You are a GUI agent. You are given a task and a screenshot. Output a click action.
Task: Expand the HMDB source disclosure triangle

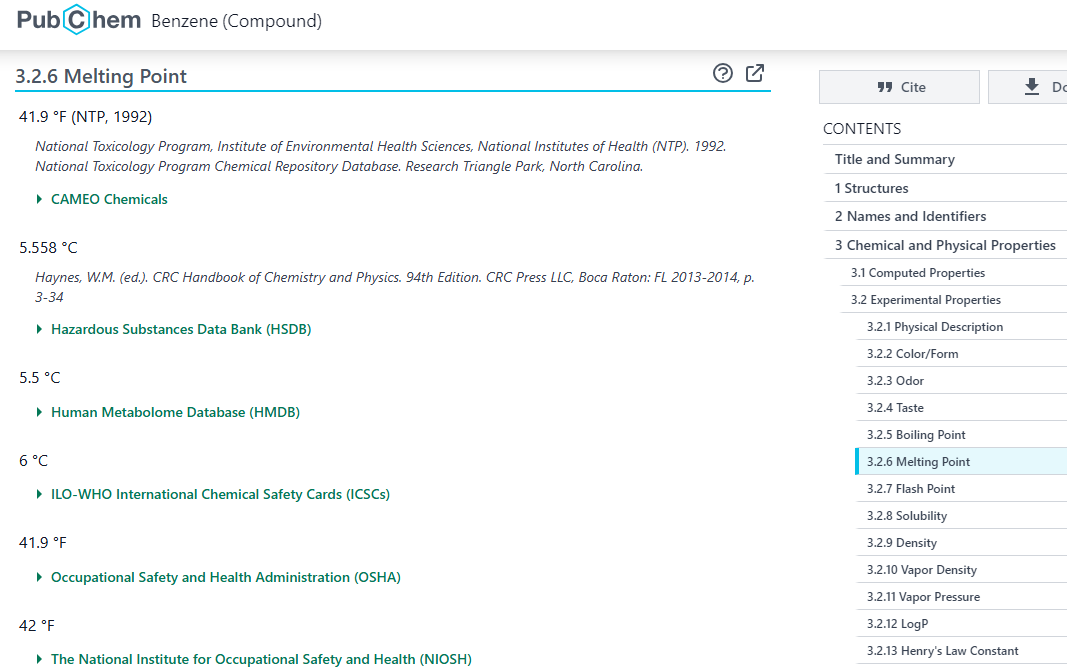[39, 412]
